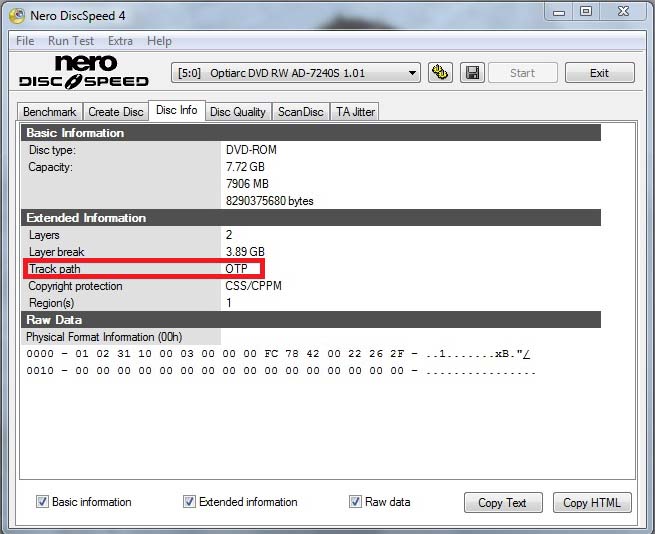The image size is (655, 534).
Task: Click the DVD-ROM disc type value
Action: (x=251, y=150)
